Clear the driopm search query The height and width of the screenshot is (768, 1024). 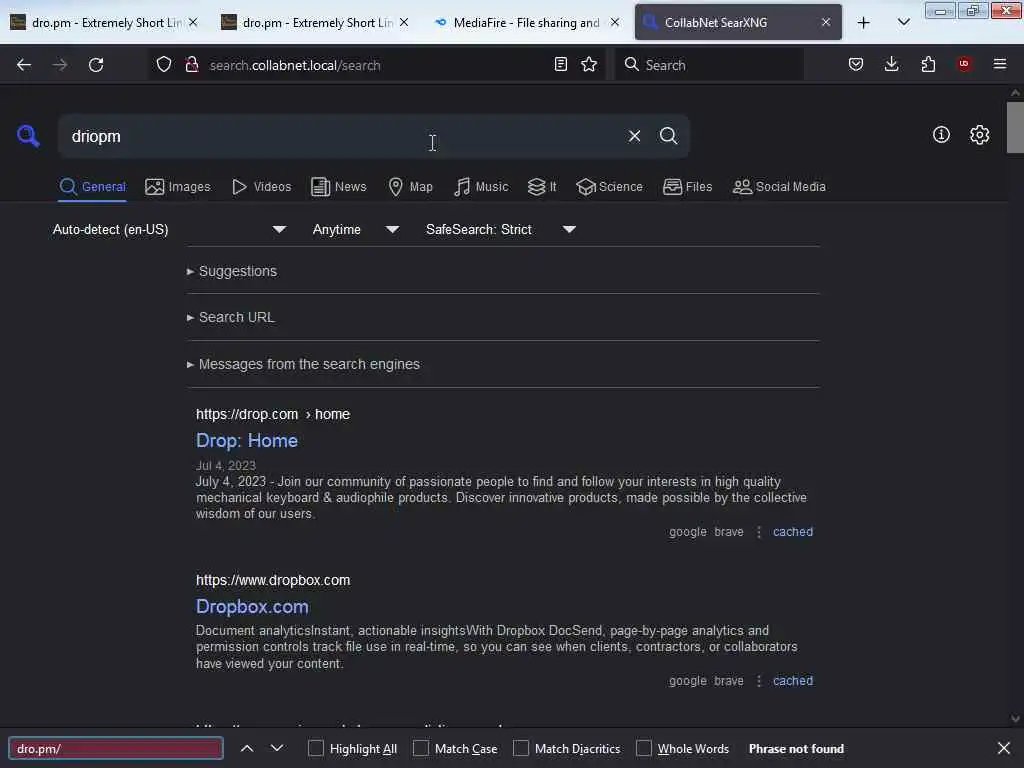634,136
